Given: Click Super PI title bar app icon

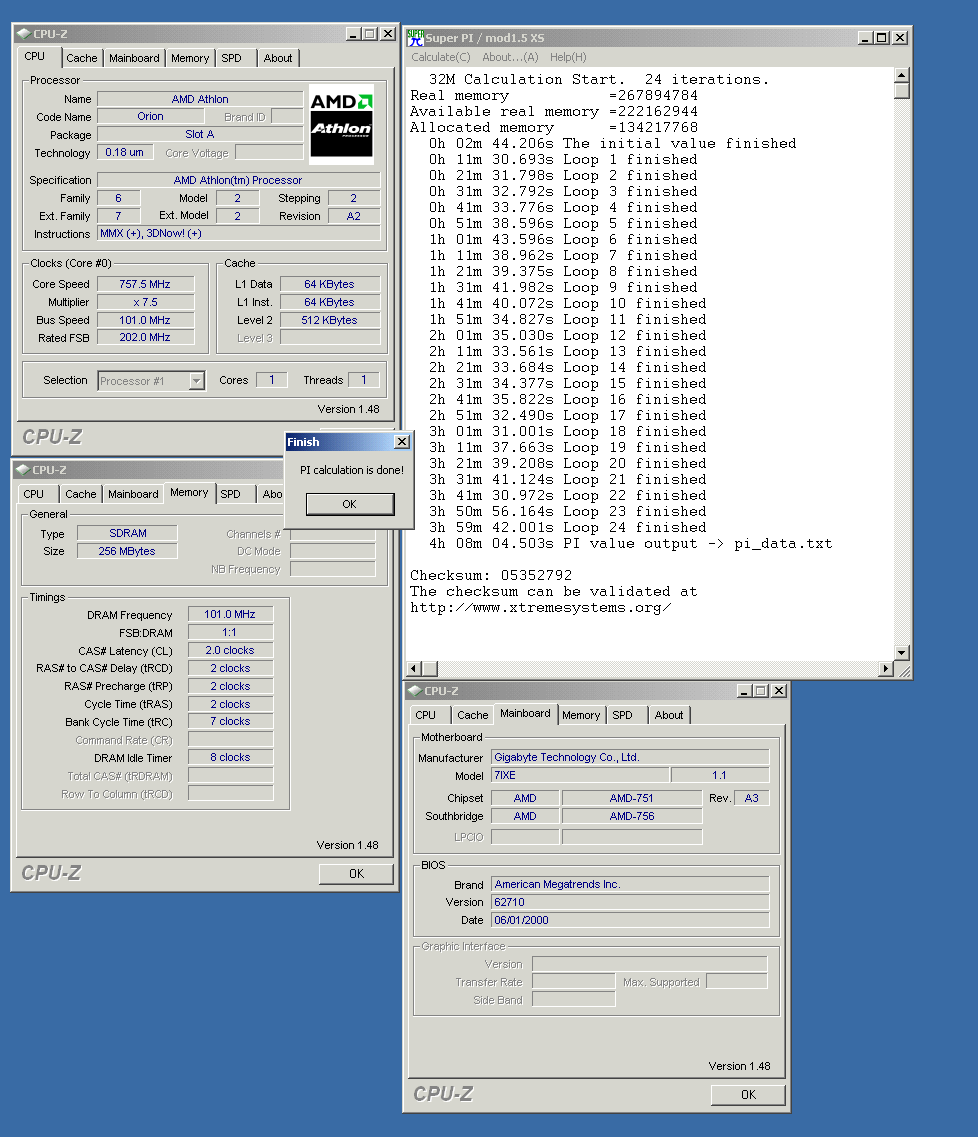Looking at the screenshot, I should coord(415,38).
